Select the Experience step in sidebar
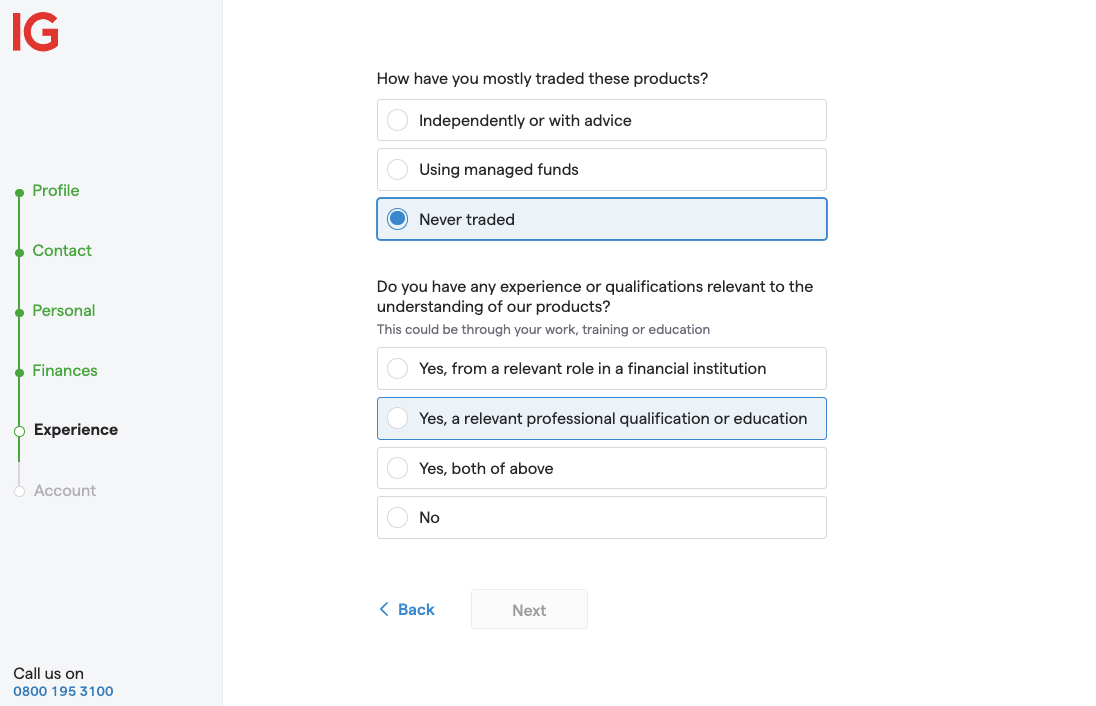 (x=75, y=430)
